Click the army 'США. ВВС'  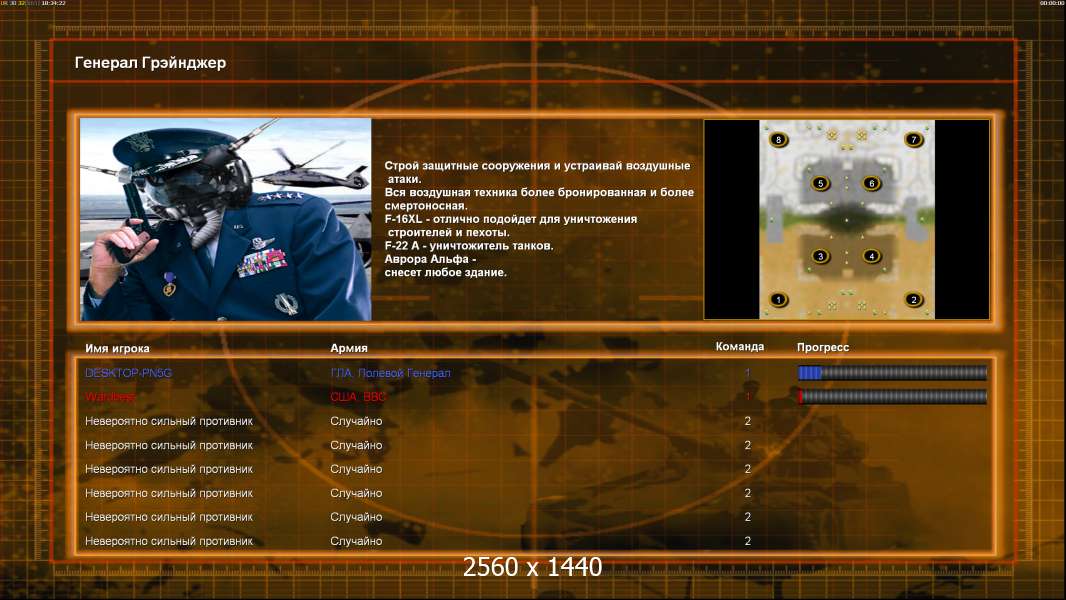tap(358, 397)
